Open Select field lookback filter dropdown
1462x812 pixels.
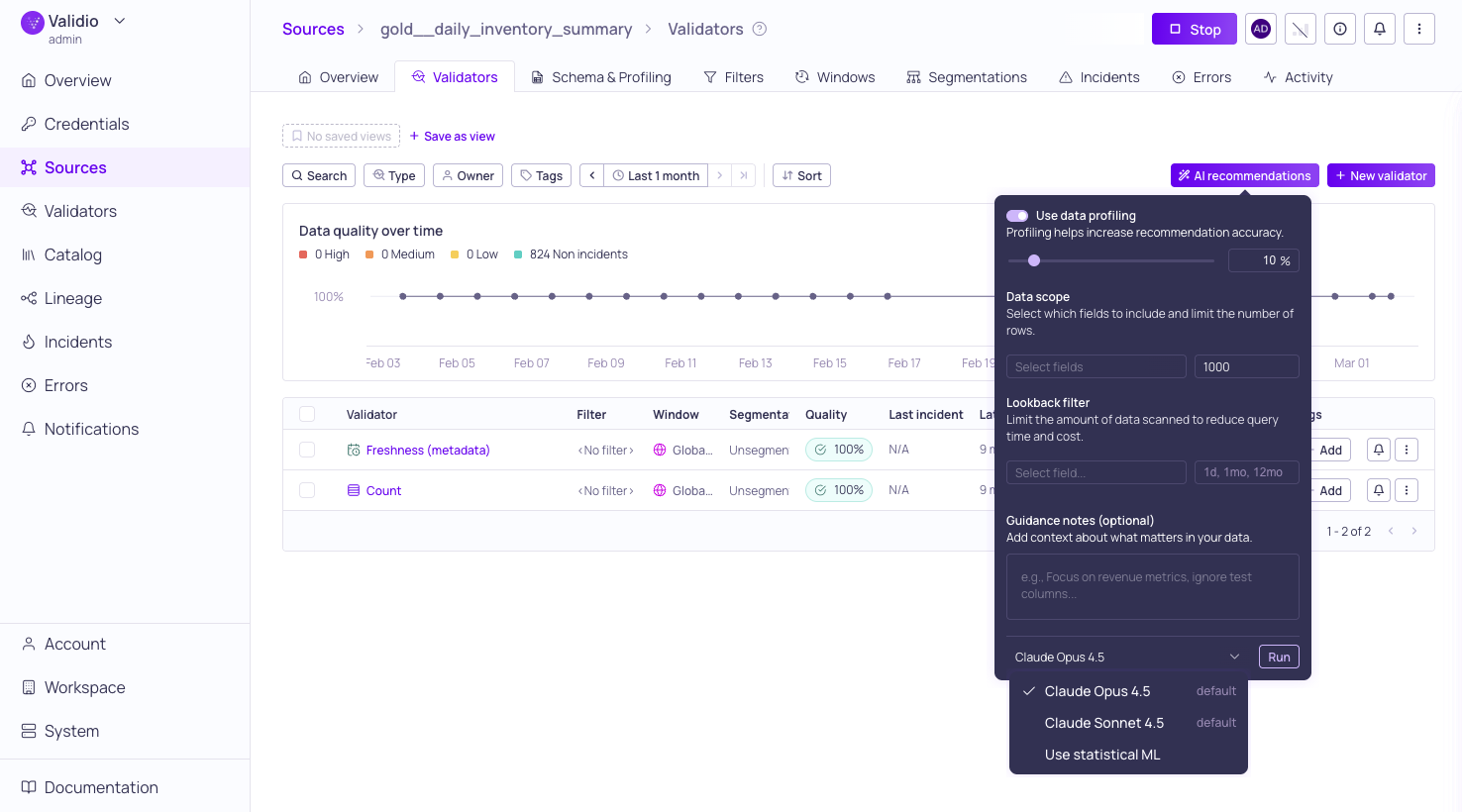point(1096,472)
